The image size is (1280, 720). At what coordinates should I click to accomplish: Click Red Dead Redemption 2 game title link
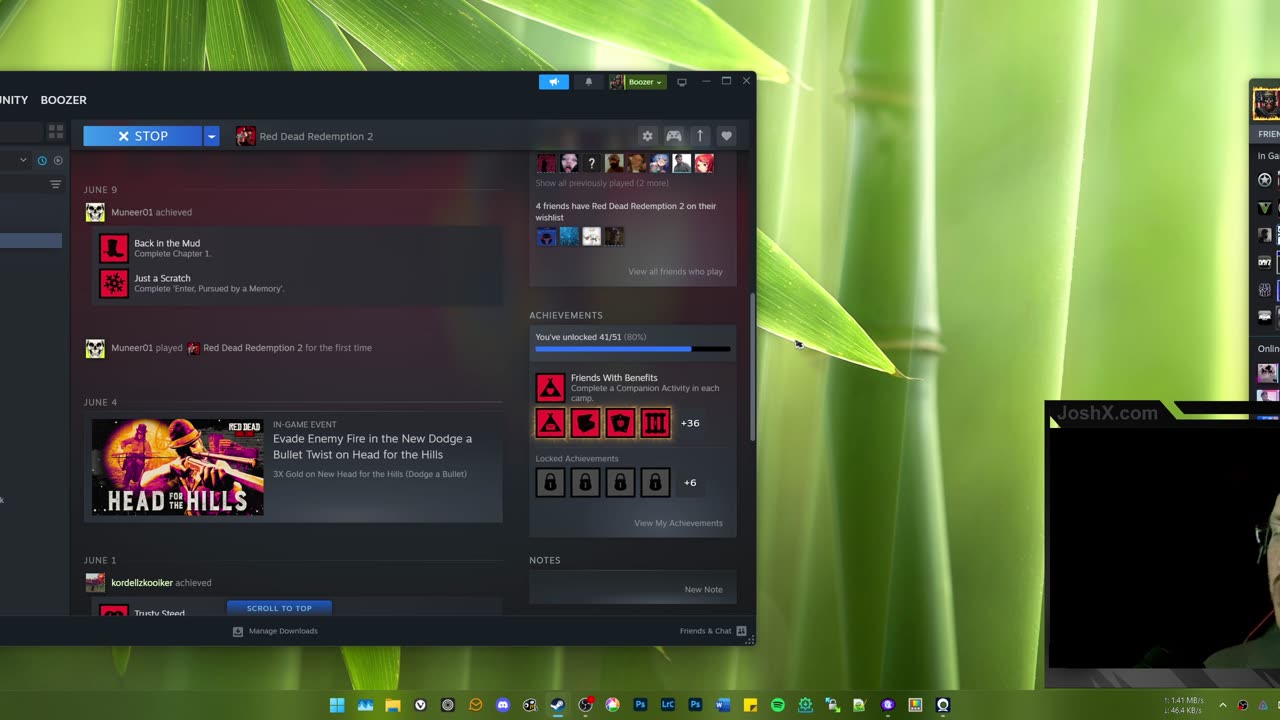pyautogui.click(x=316, y=136)
